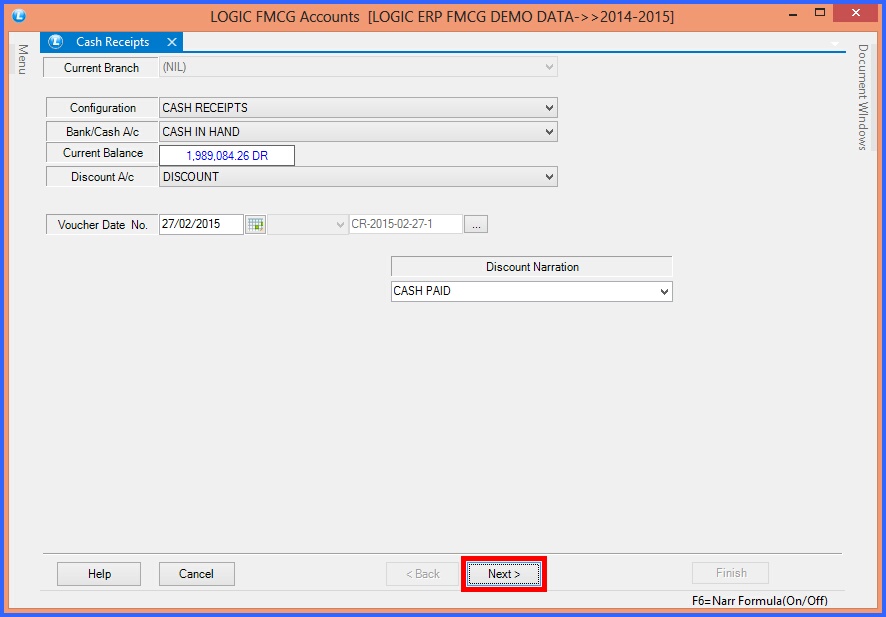Expand the Configuration dropdown

(549, 107)
